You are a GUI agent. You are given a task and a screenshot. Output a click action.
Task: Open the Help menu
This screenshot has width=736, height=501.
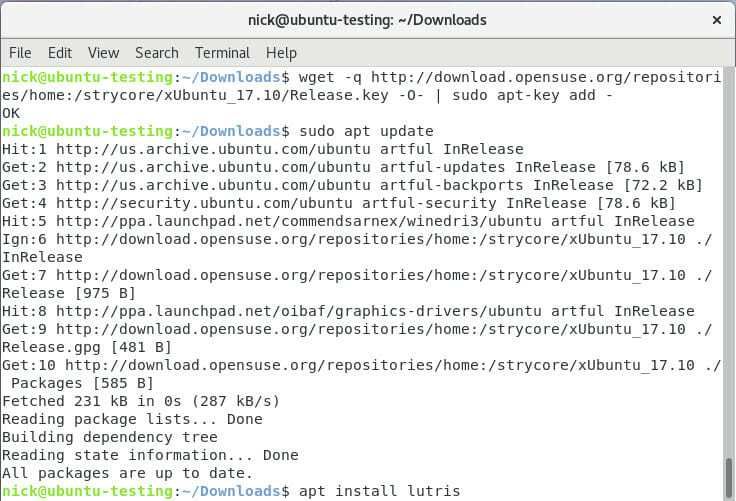[x=281, y=53]
